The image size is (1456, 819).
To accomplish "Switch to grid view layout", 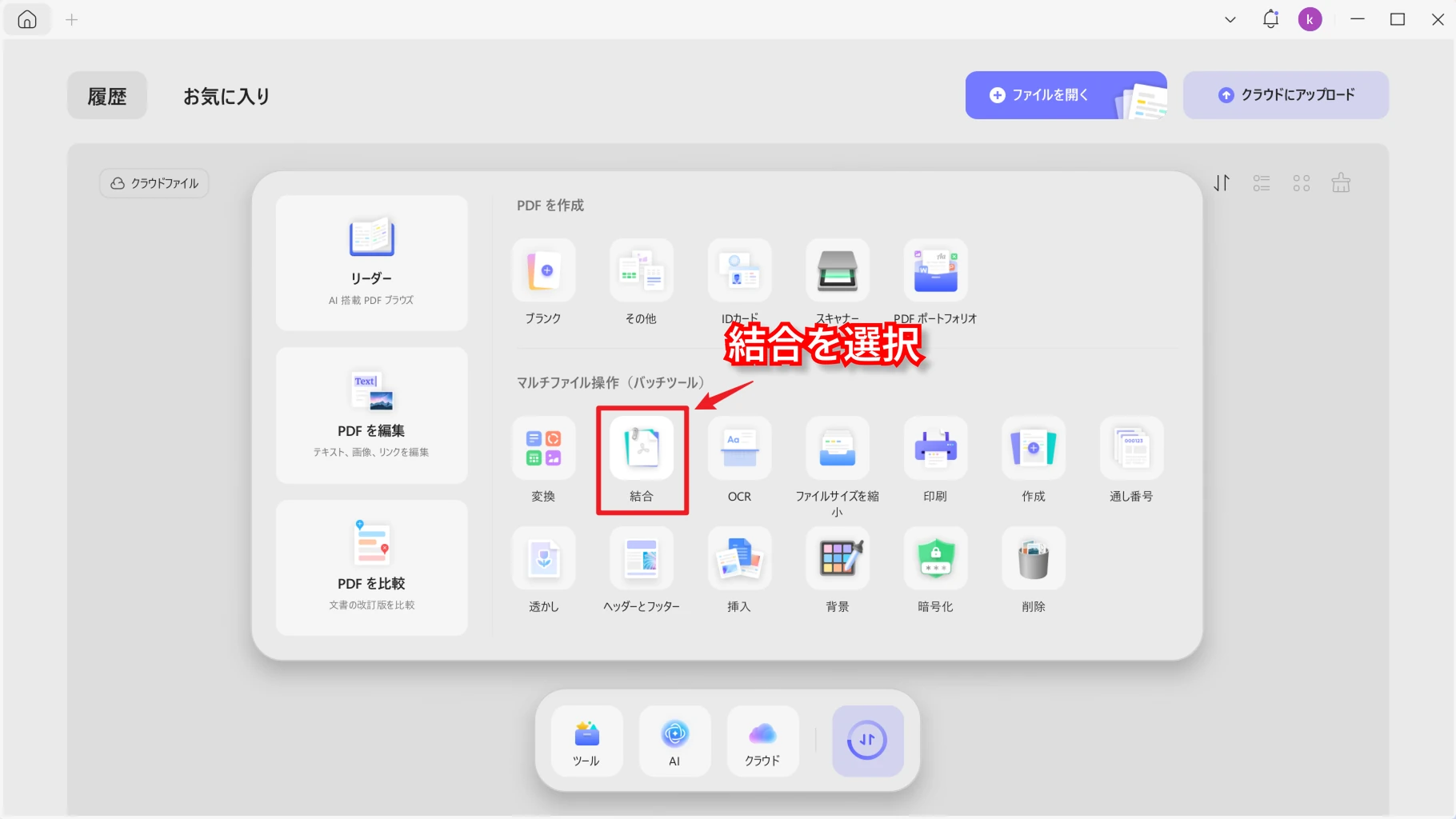I will (1302, 183).
